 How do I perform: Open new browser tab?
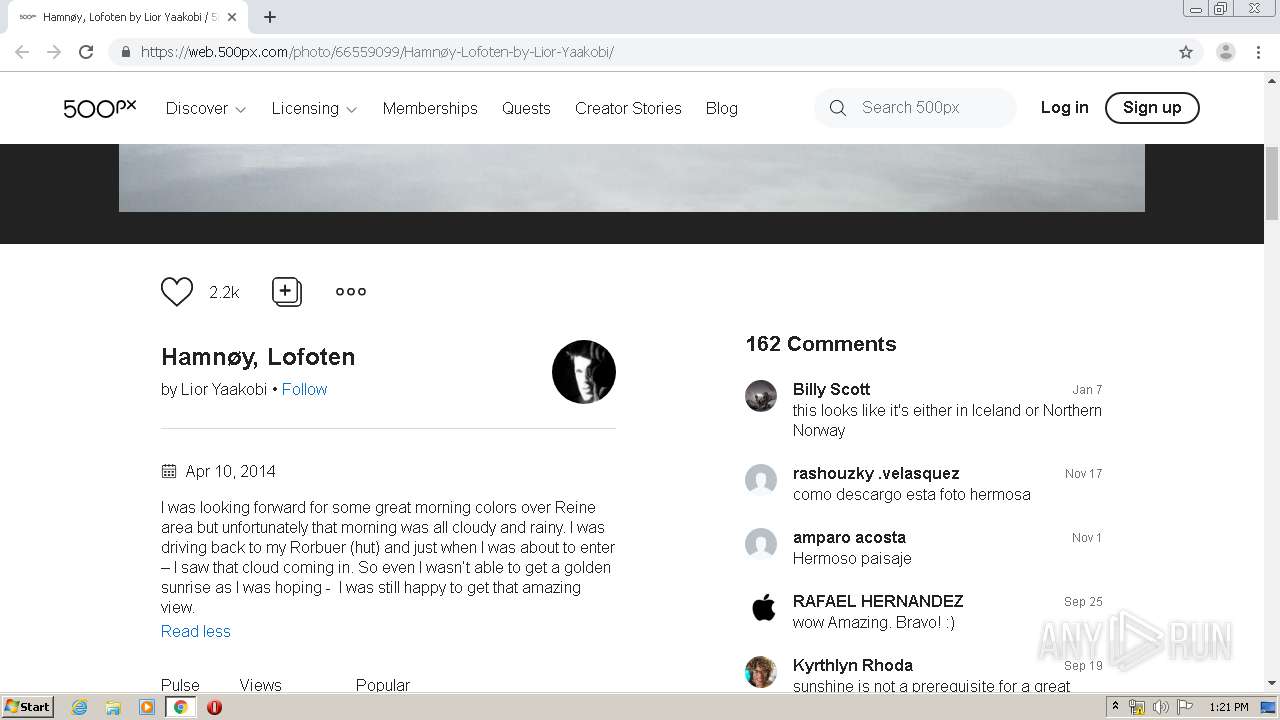point(270,17)
